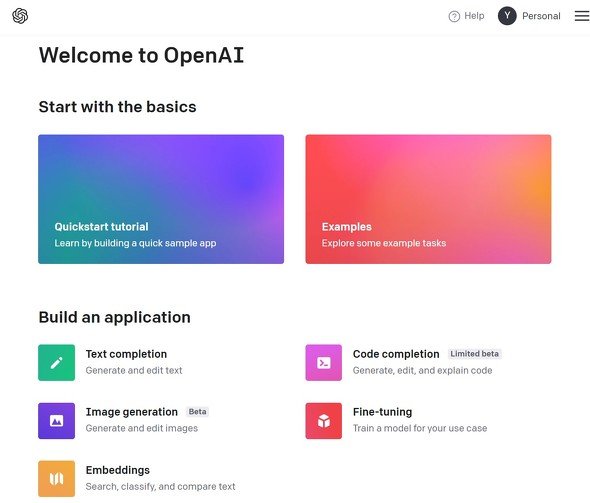Click the OpenAI logo icon
This screenshot has height=503, width=590.
(20, 16)
